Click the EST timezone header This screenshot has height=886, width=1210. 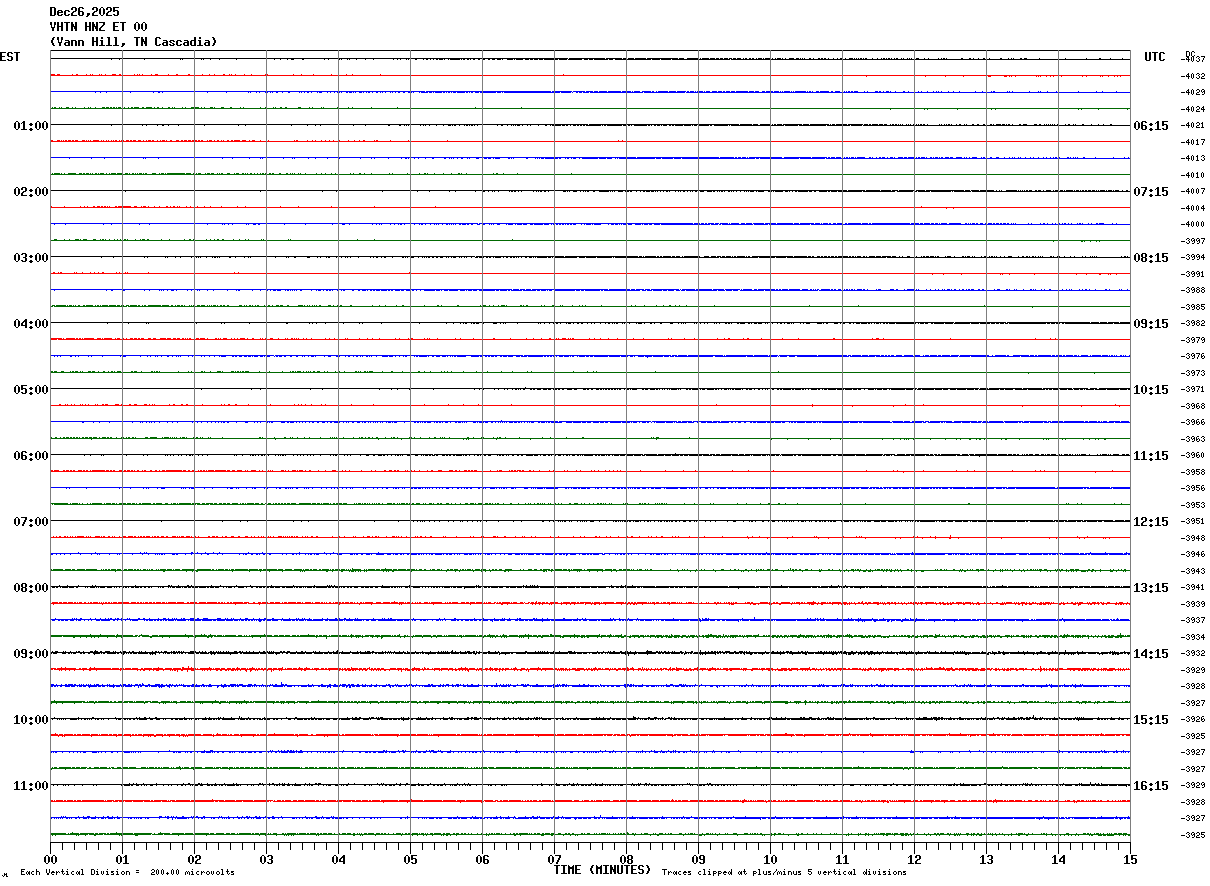(10, 57)
